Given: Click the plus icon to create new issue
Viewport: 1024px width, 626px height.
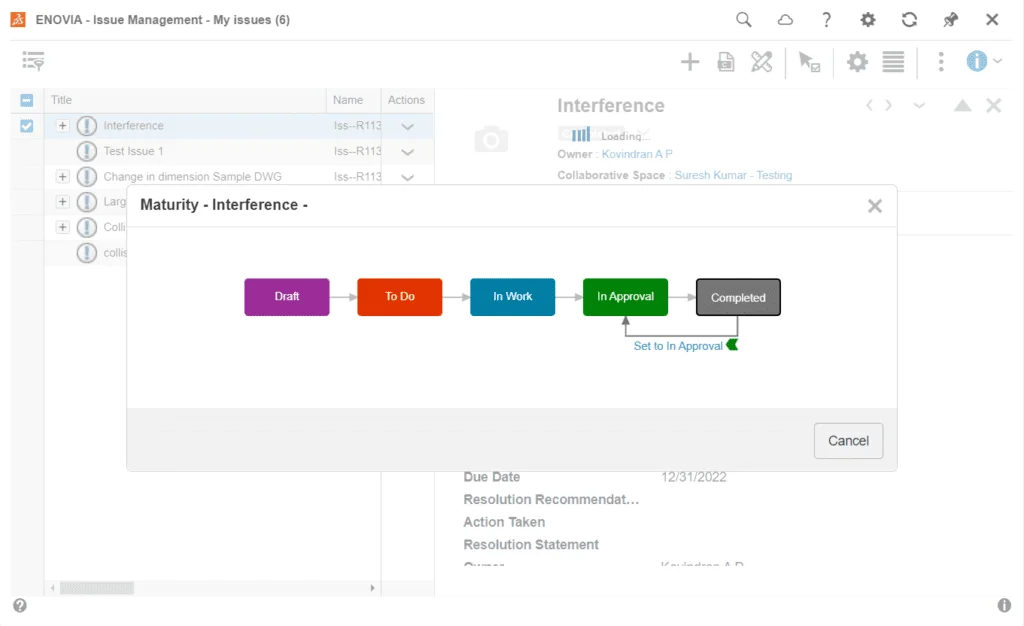Looking at the screenshot, I should click(690, 61).
